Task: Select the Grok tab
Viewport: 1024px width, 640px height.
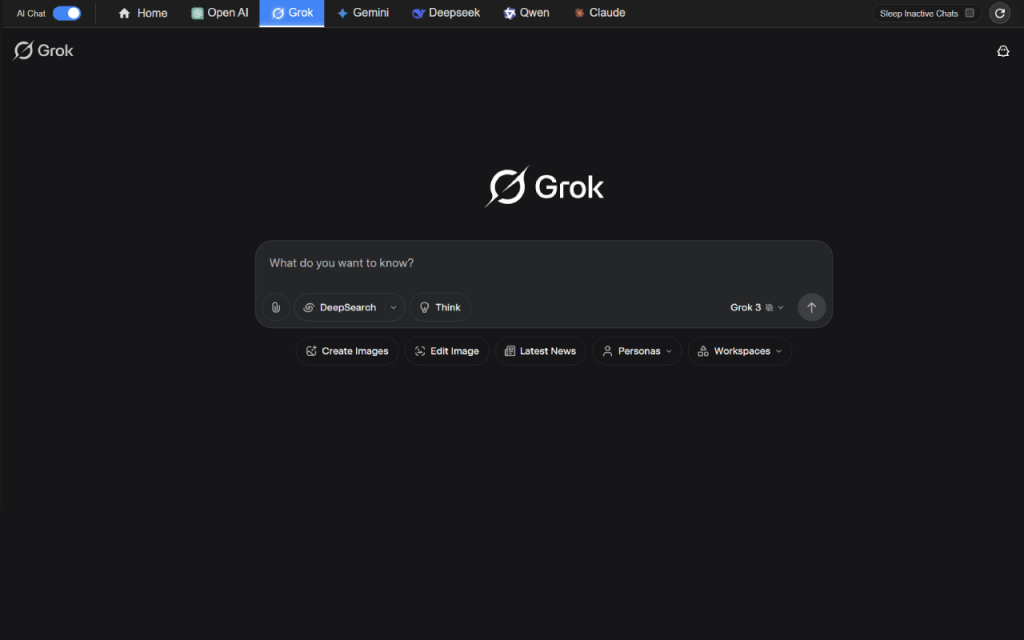Action: click(292, 13)
